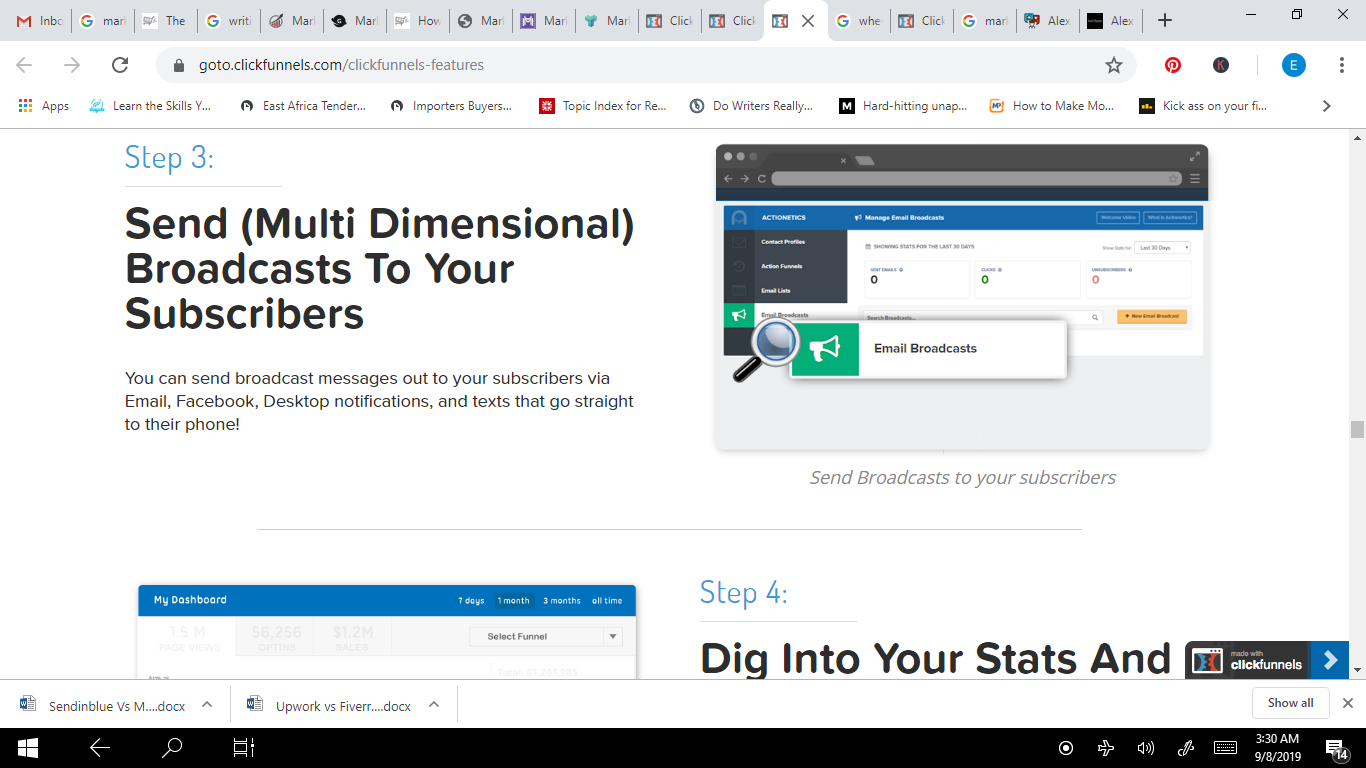Click the page's vertical scrollbar thumb

(1357, 429)
